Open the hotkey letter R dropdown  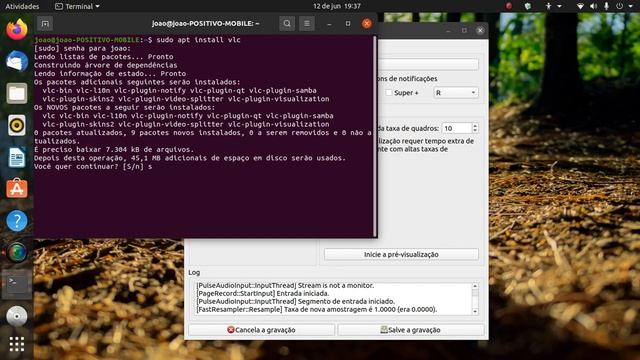click(456, 93)
